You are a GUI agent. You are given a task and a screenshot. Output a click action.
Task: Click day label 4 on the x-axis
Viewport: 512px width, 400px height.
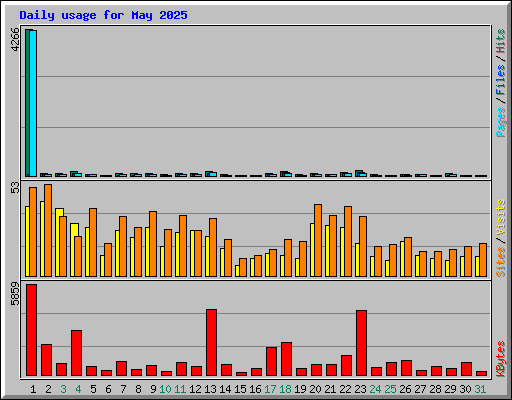(78, 389)
